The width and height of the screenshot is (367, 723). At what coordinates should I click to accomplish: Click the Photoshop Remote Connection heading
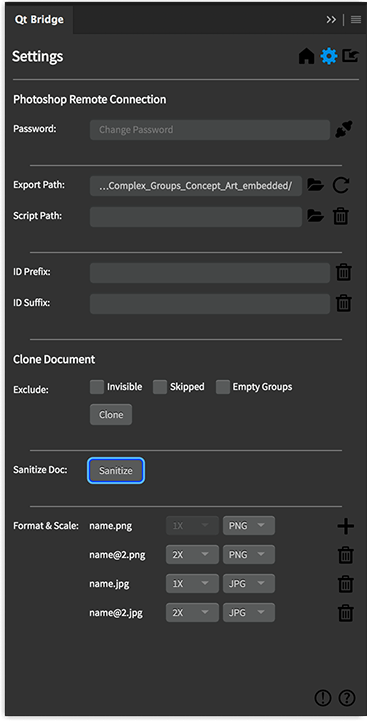point(89,99)
